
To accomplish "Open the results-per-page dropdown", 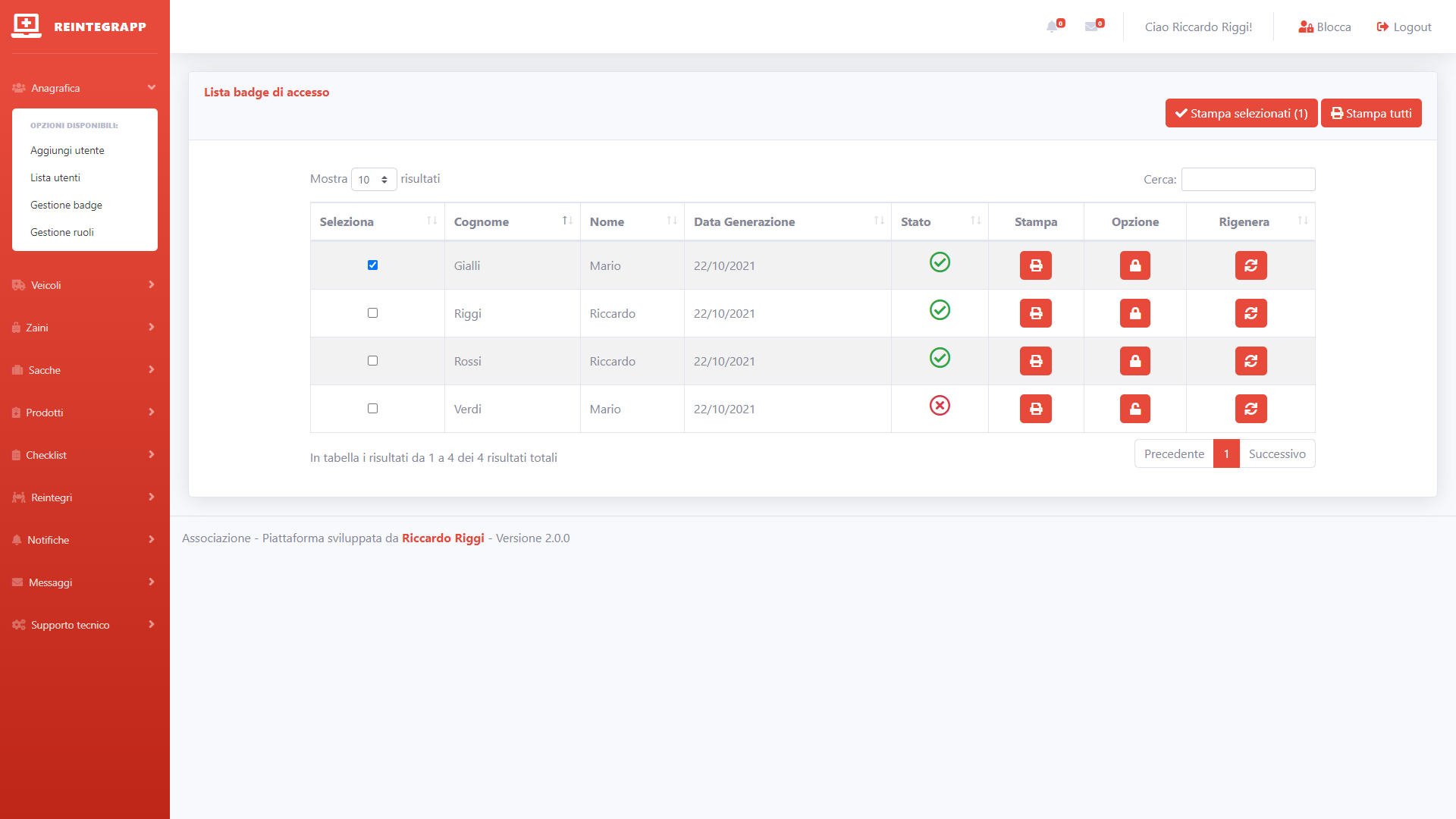I will coord(374,180).
